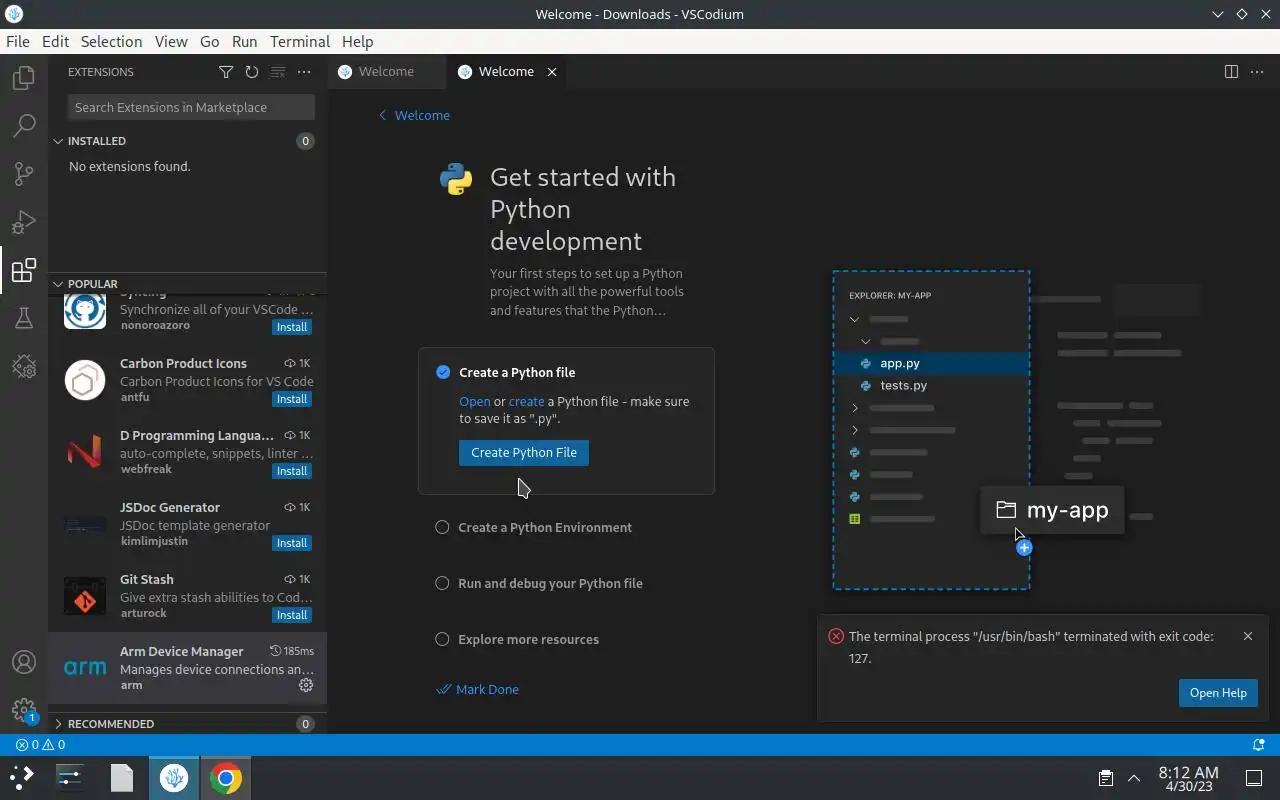1280x800 pixels.
Task: Install the Git Stash extension
Action: point(292,615)
